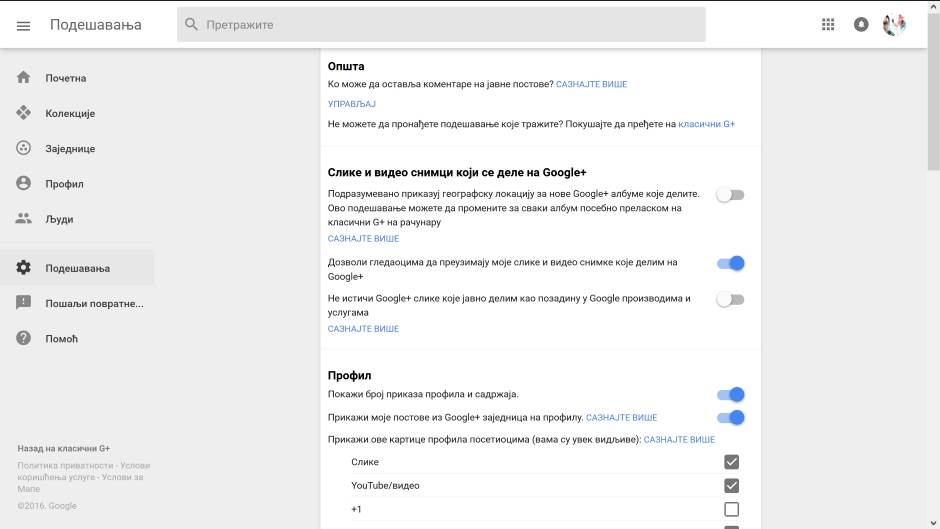Open the notifications bell
The image size is (940, 529).
pos(861,25)
